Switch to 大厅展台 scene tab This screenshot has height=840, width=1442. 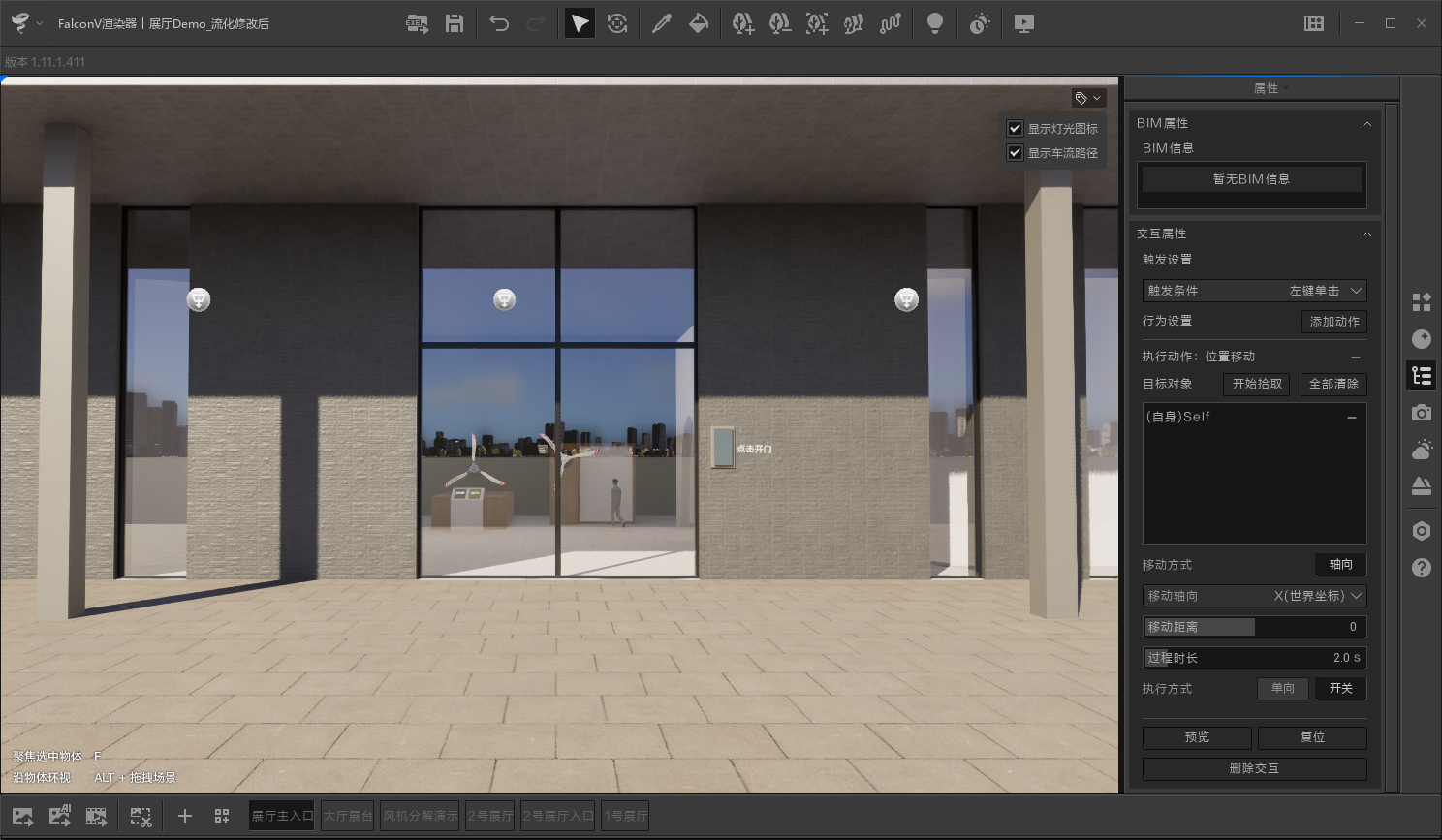[348, 816]
